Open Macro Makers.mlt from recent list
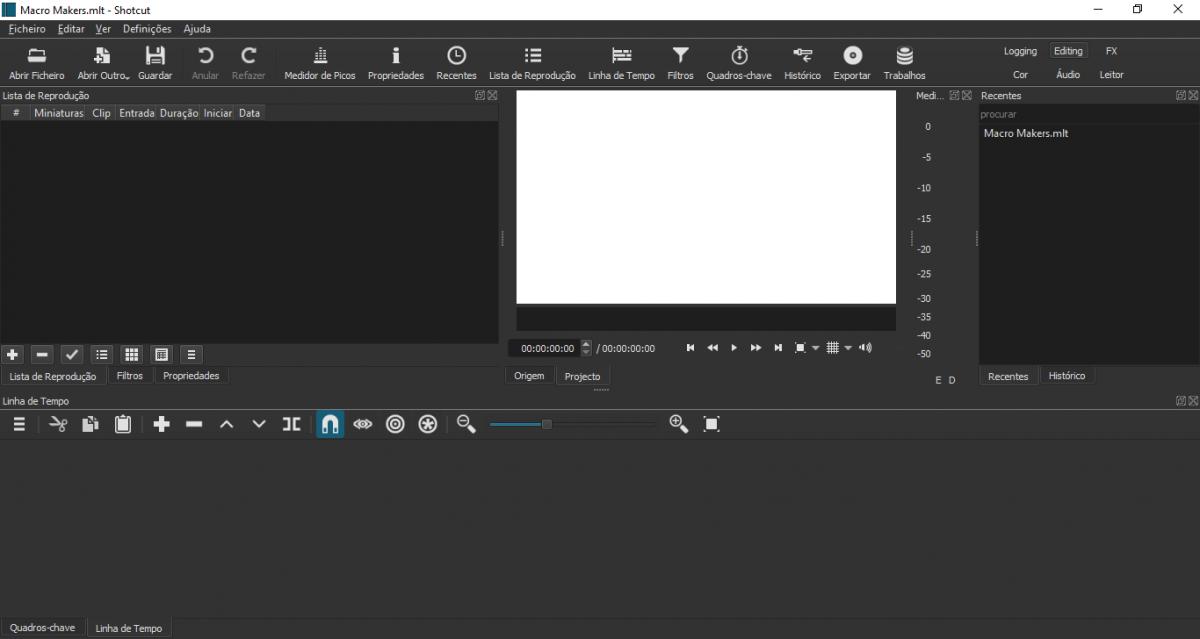This screenshot has width=1200, height=639. 1025,133
